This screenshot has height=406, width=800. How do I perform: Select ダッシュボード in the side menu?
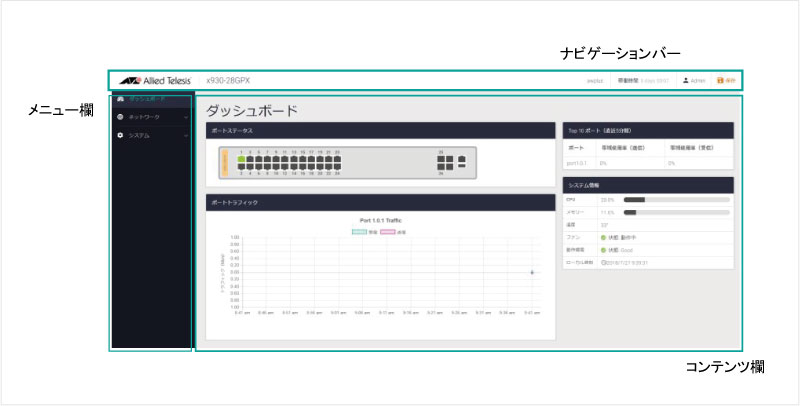146,99
